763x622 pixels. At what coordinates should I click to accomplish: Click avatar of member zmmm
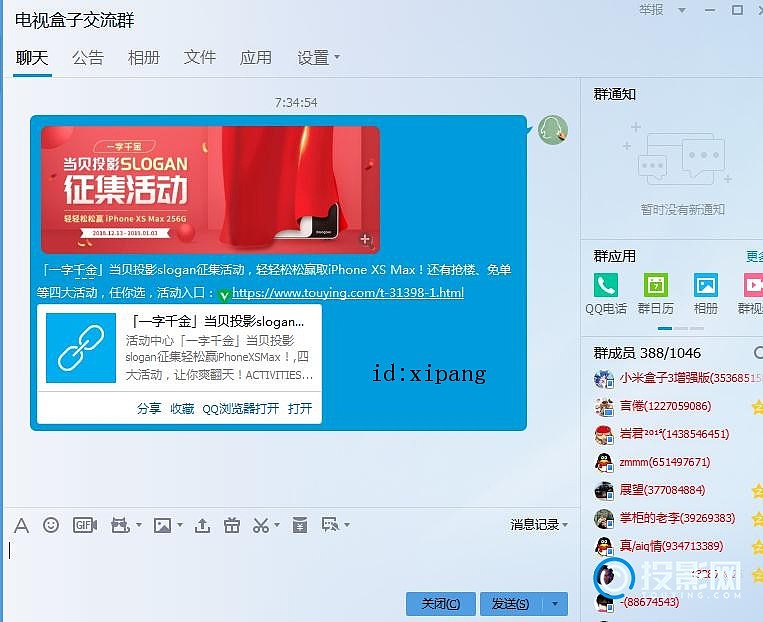[604, 462]
